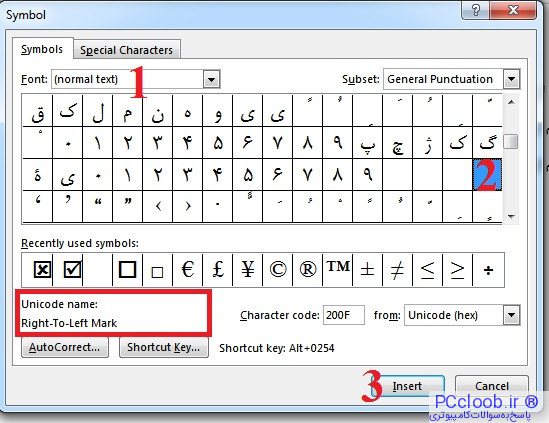The image size is (549, 423).
Task: Open the Font dropdown list
Action: point(211,79)
